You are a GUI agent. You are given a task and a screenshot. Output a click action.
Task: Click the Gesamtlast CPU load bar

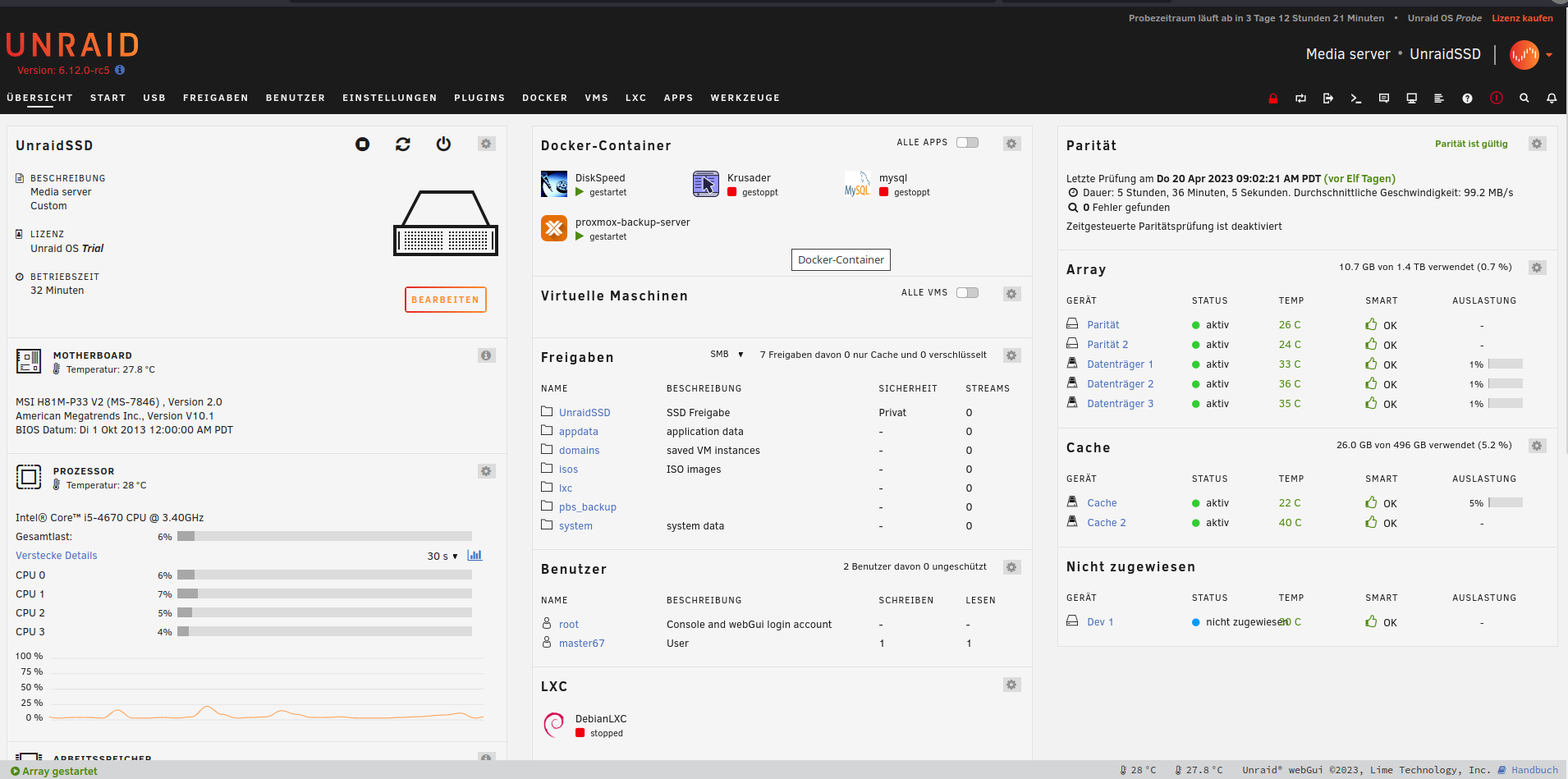[x=324, y=537]
